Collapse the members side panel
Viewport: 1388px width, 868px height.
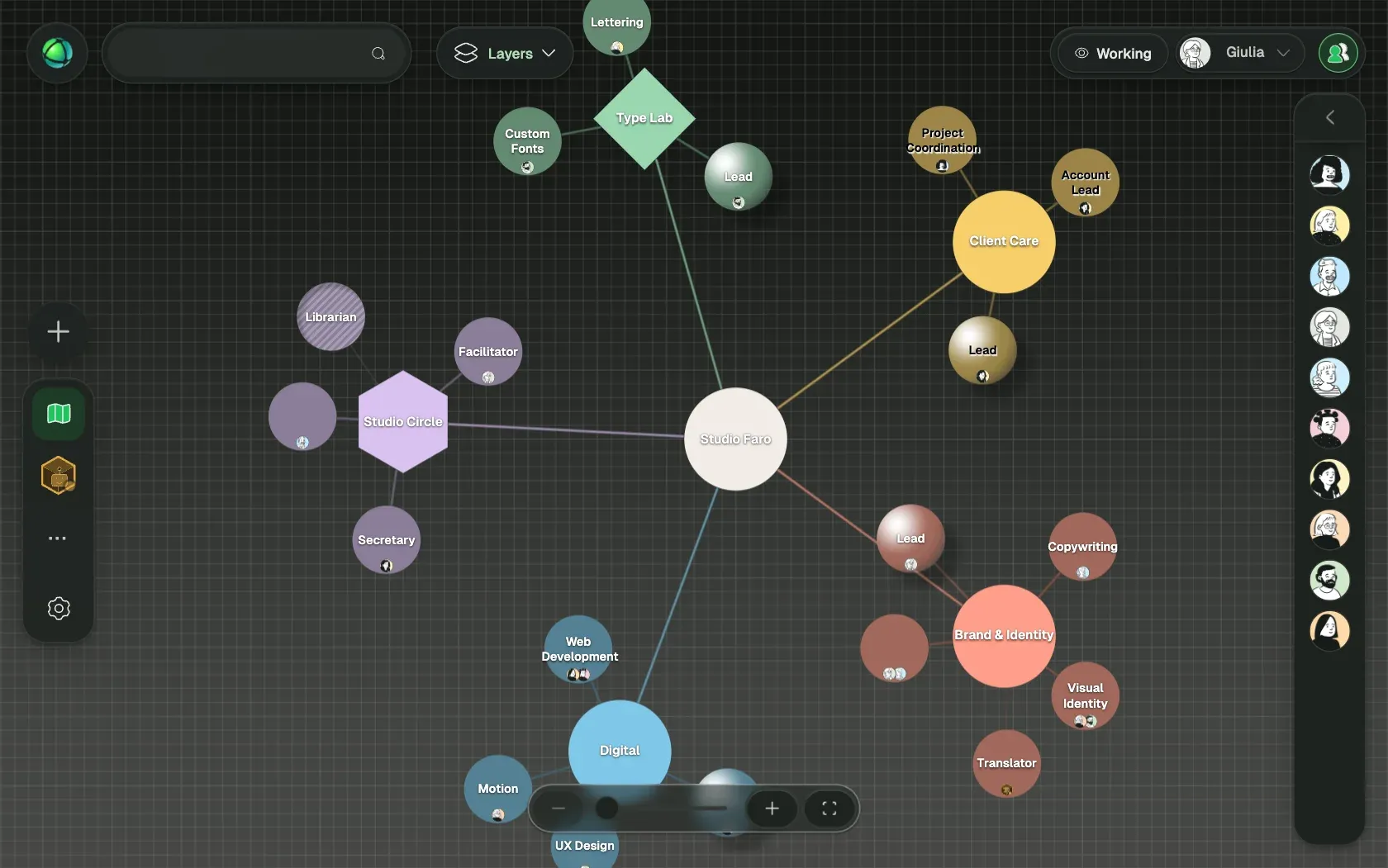[1330, 117]
